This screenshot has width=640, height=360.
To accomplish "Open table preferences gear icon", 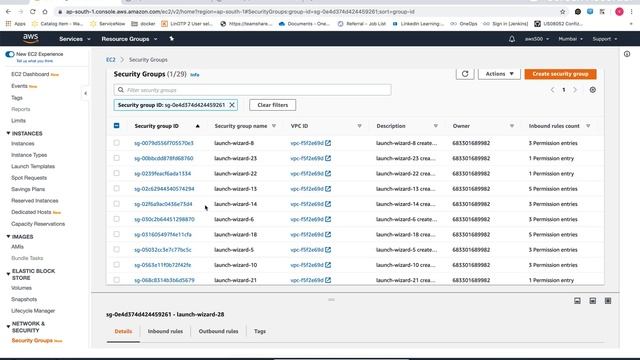I will (x=593, y=90).
